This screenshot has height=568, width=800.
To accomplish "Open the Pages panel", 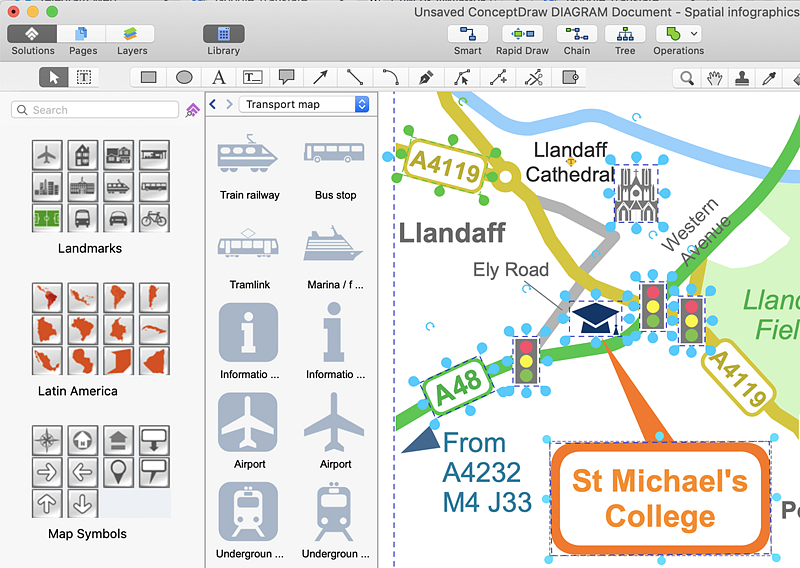I will [x=82, y=34].
